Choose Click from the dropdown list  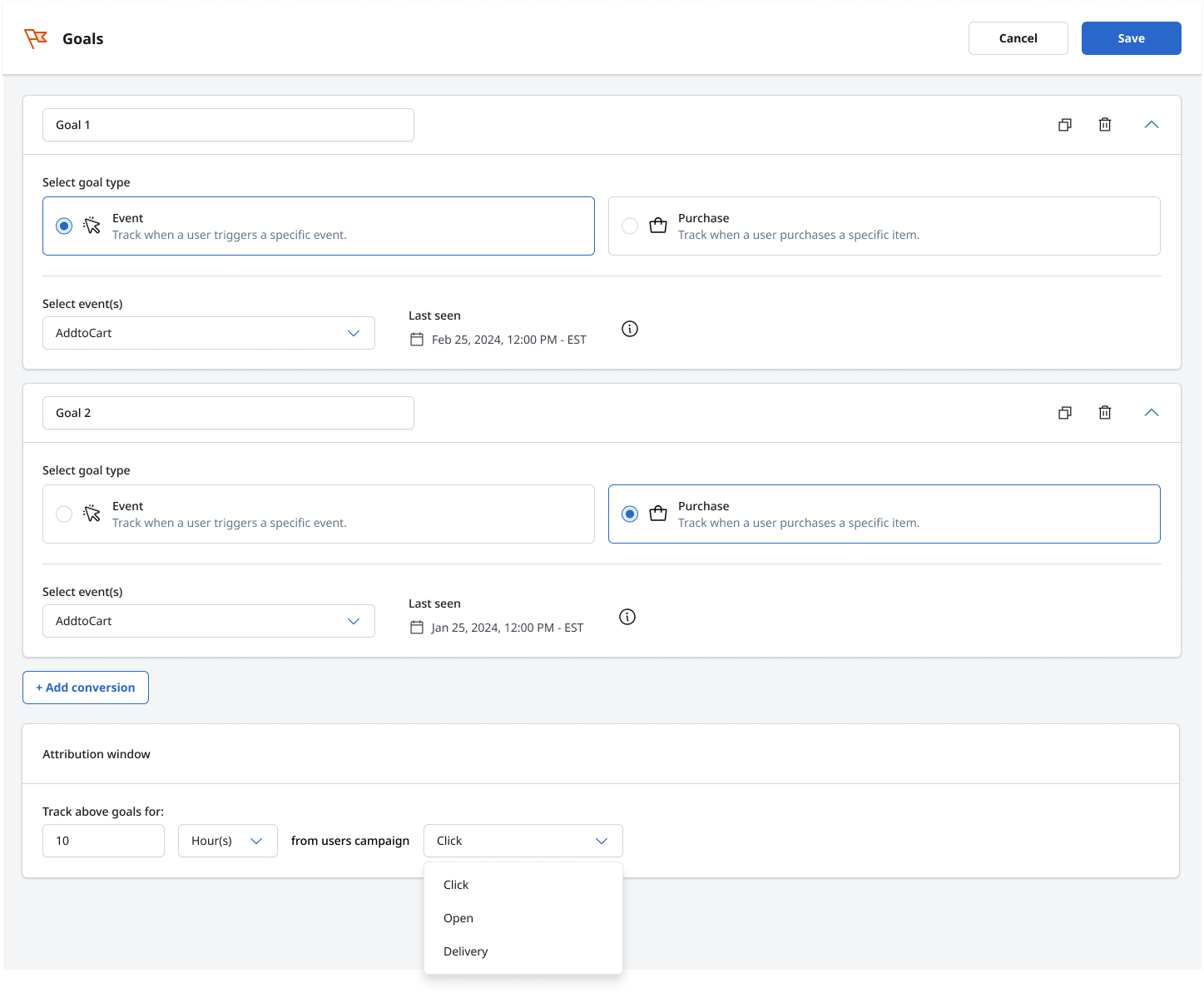click(523, 885)
